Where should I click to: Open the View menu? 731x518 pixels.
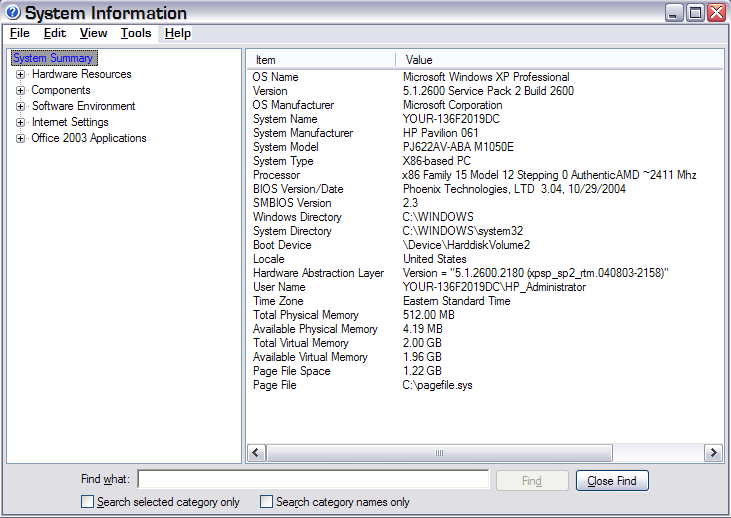(x=93, y=33)
